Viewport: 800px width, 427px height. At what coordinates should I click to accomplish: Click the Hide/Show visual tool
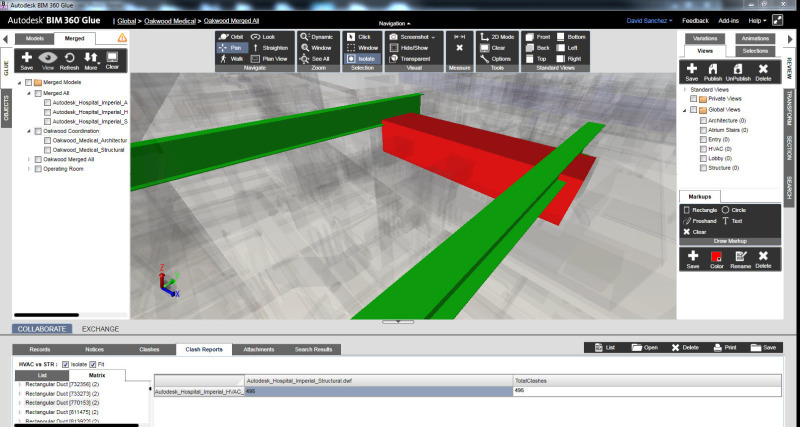[x=409, y=47]
